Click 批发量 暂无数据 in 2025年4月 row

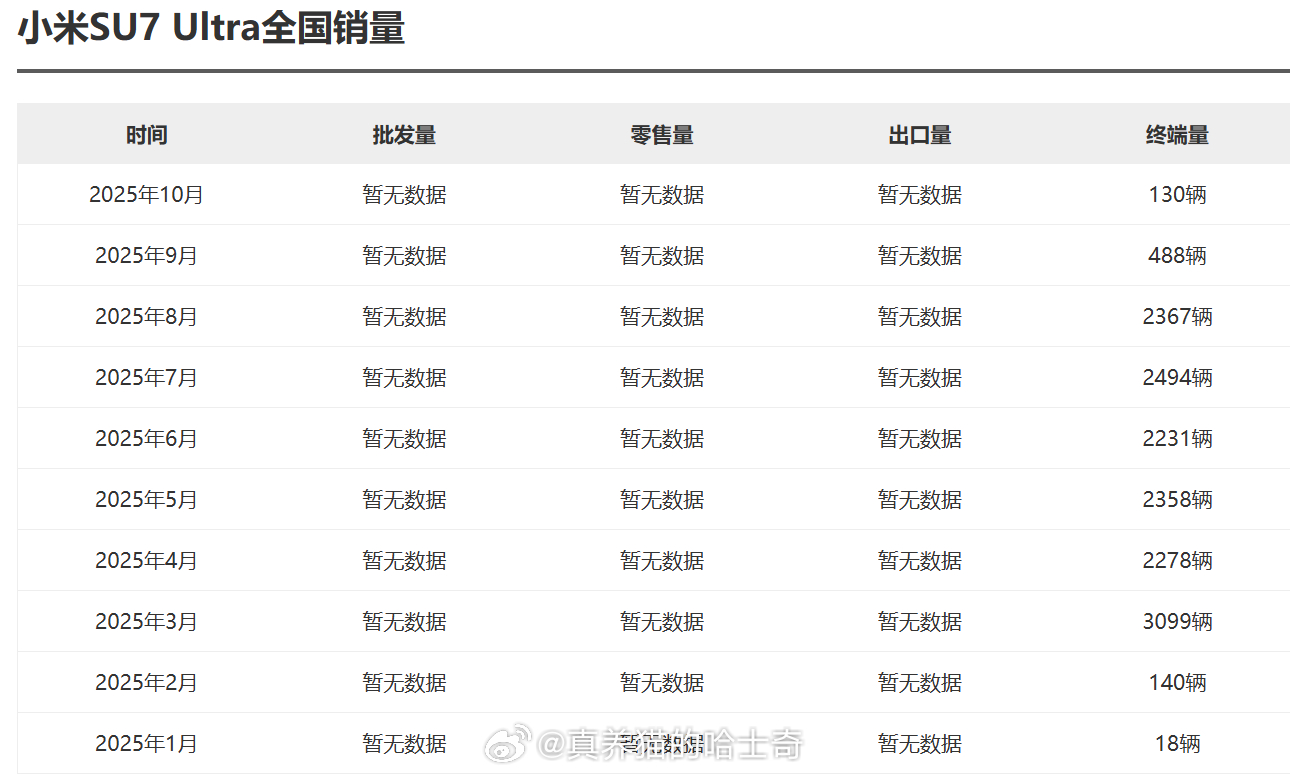(404, 561)
